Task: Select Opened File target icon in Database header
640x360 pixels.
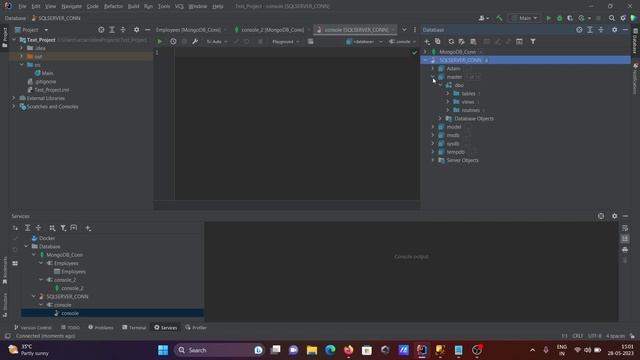Action: (579, 30)
